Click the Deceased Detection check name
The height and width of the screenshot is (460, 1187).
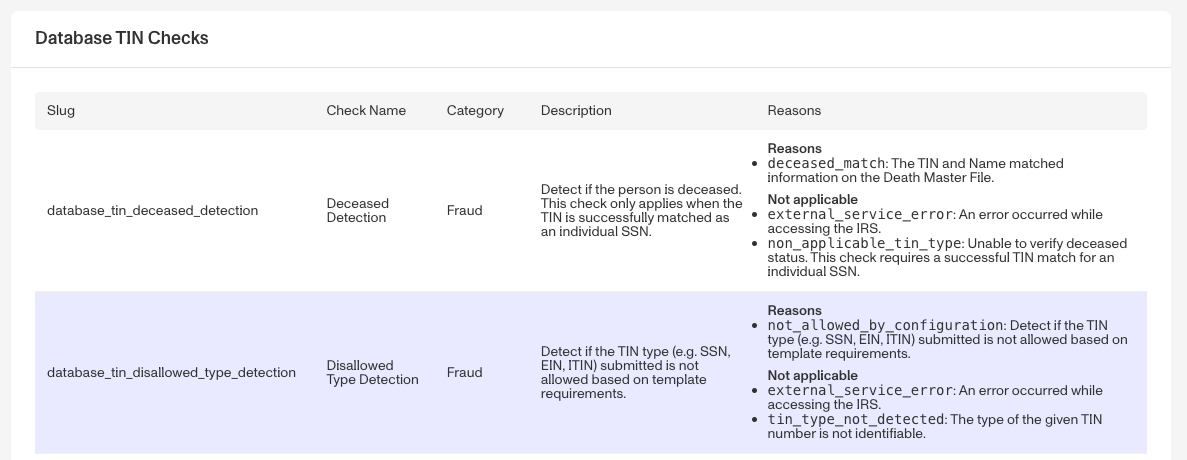click(357, 210)
